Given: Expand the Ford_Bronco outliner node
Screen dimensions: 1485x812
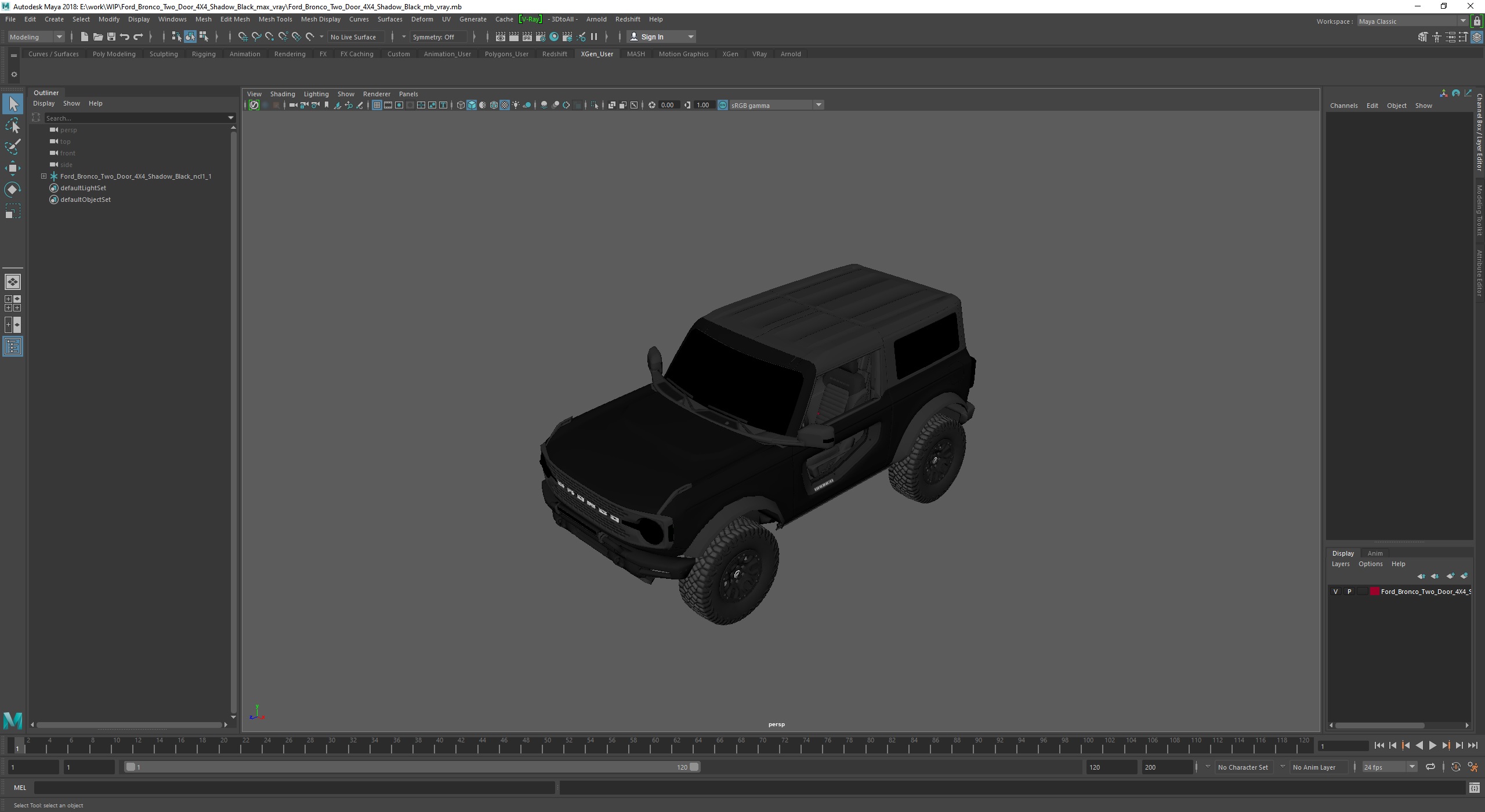Looking at the screenshot, I should (44, 176).
